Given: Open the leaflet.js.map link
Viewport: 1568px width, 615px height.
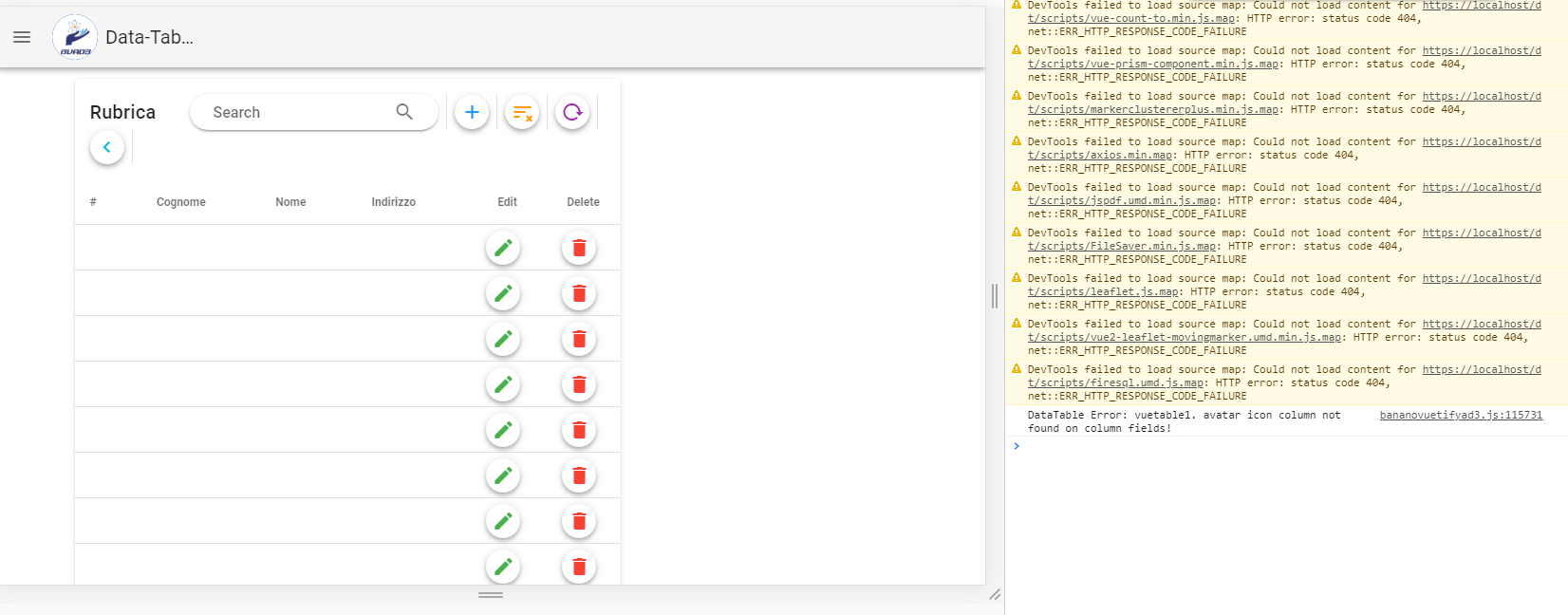Looking at the screenshot, I should 1103,291.
